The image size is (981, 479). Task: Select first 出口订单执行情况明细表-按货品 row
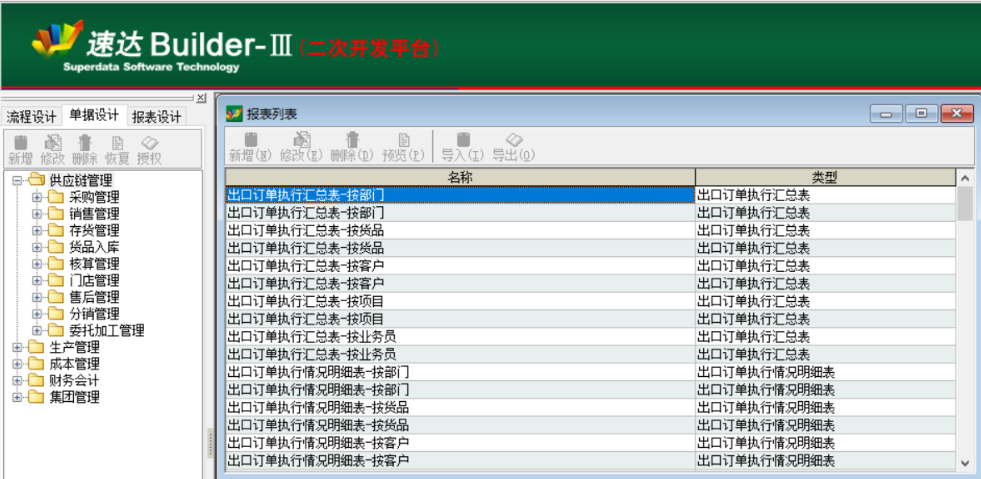[460, 408]
